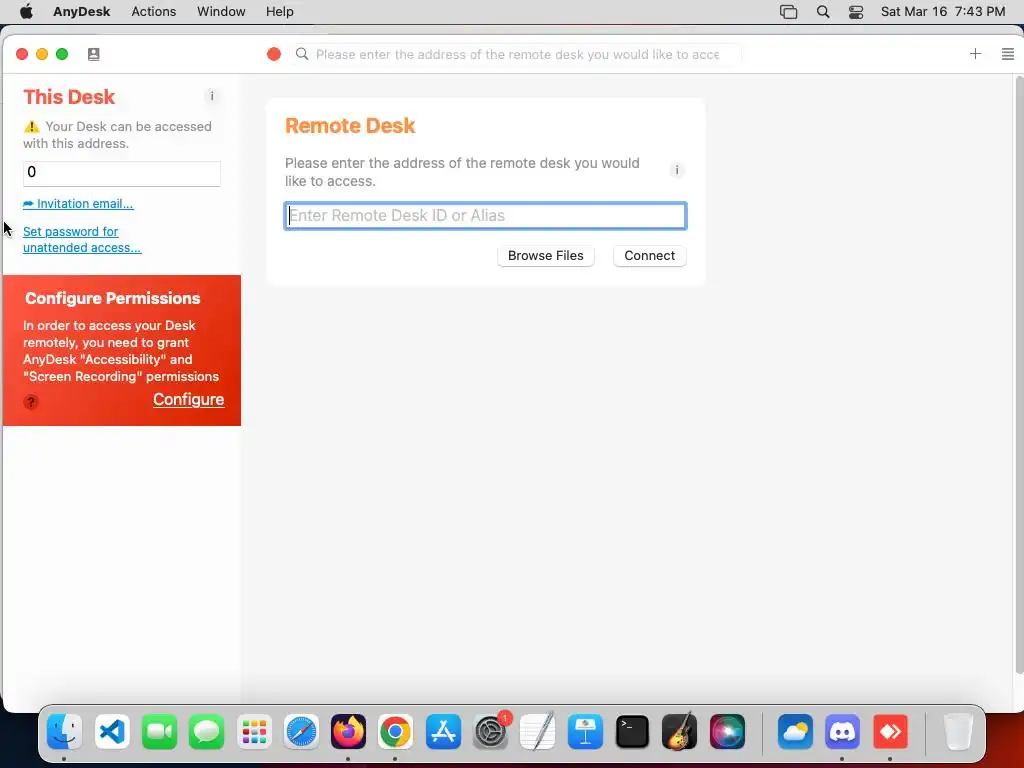
Task: Click the question mark help icon in the permissions panel
Action: click(31, 402)
